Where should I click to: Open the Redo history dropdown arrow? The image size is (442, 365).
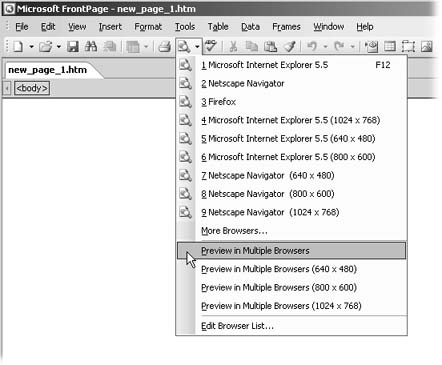(x=352, y=47)
